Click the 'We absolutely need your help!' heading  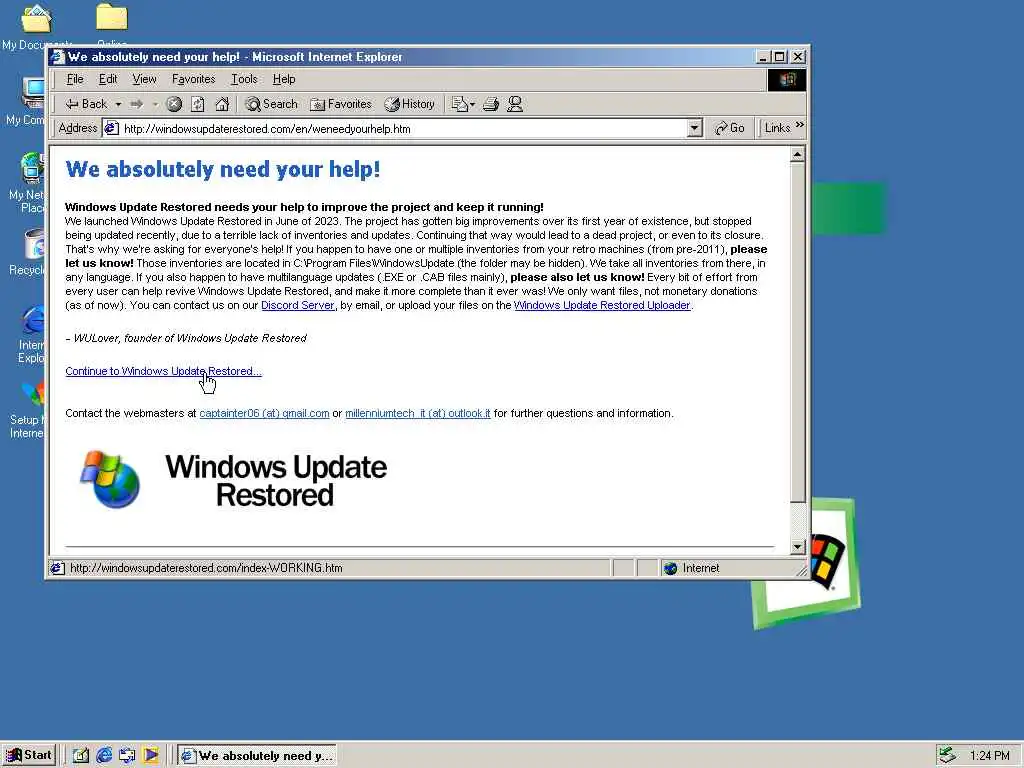[x=223, y=169]
